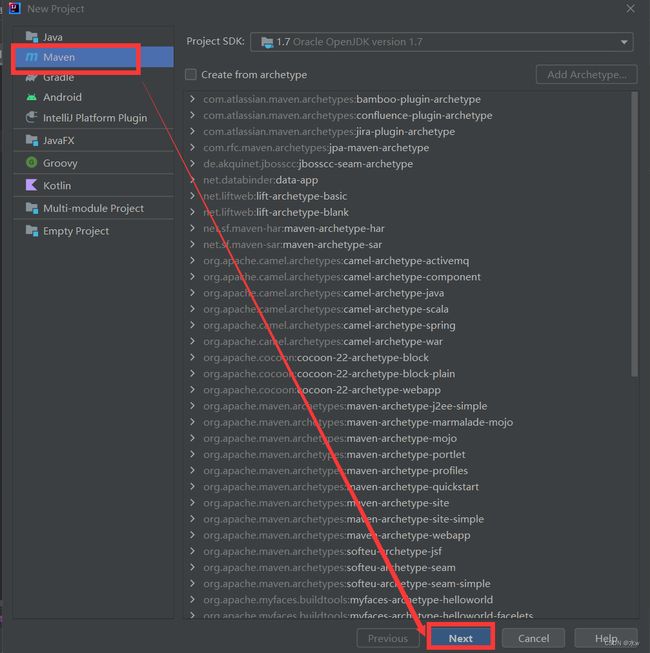The height and width of the screenshot is (653, 650).
Task: Click the Maven 'm' icon
Action: click(x=32, y=57)
